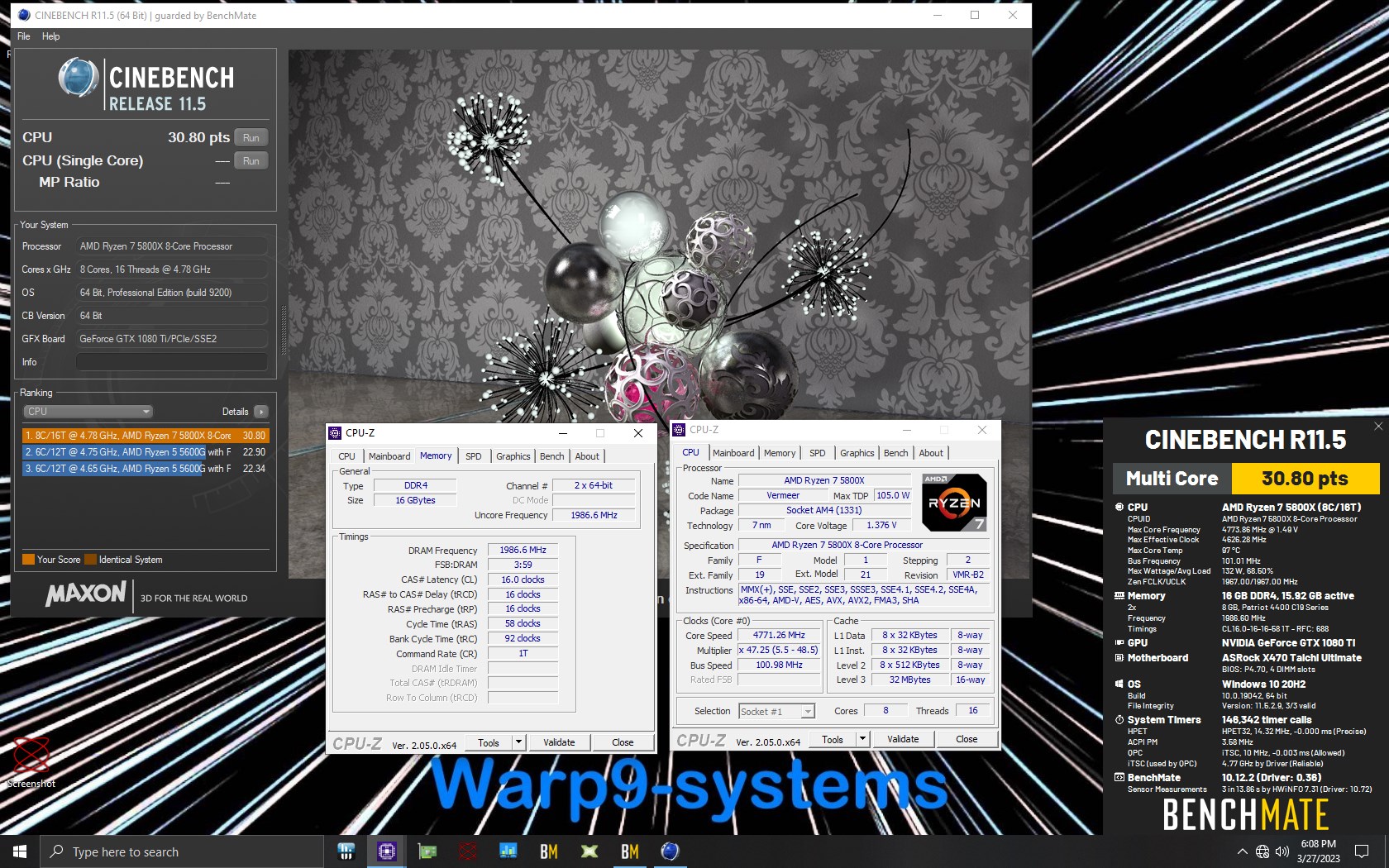The image size is (1389, 868).
Task: Run the CPU (Single Core) test
Action: (x=251, y=161)
